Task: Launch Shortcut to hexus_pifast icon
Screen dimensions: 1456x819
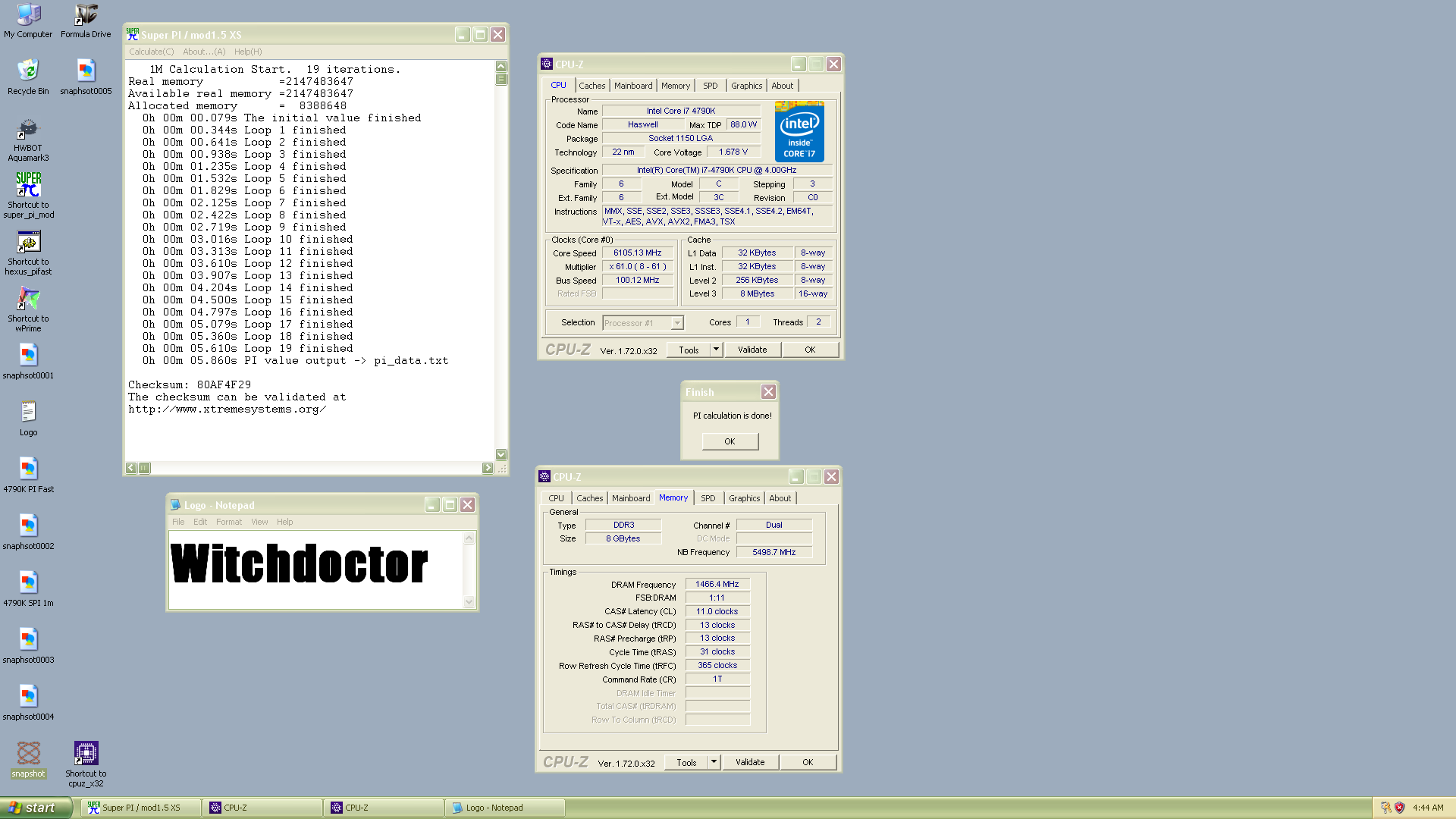Action: 28,253
